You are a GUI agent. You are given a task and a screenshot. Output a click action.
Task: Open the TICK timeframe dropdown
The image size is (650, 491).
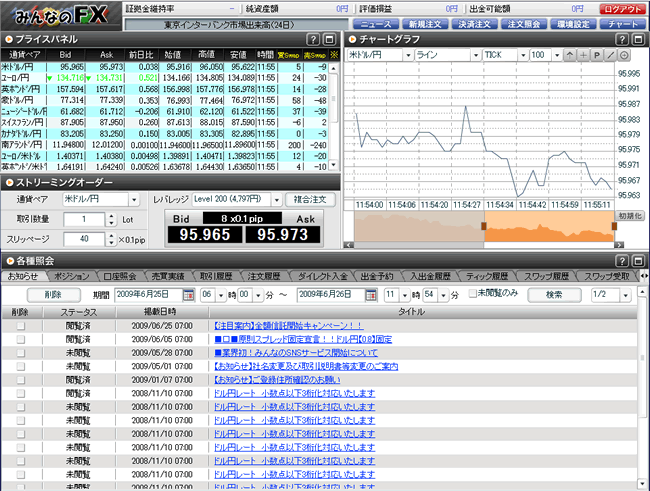point(523,55)
